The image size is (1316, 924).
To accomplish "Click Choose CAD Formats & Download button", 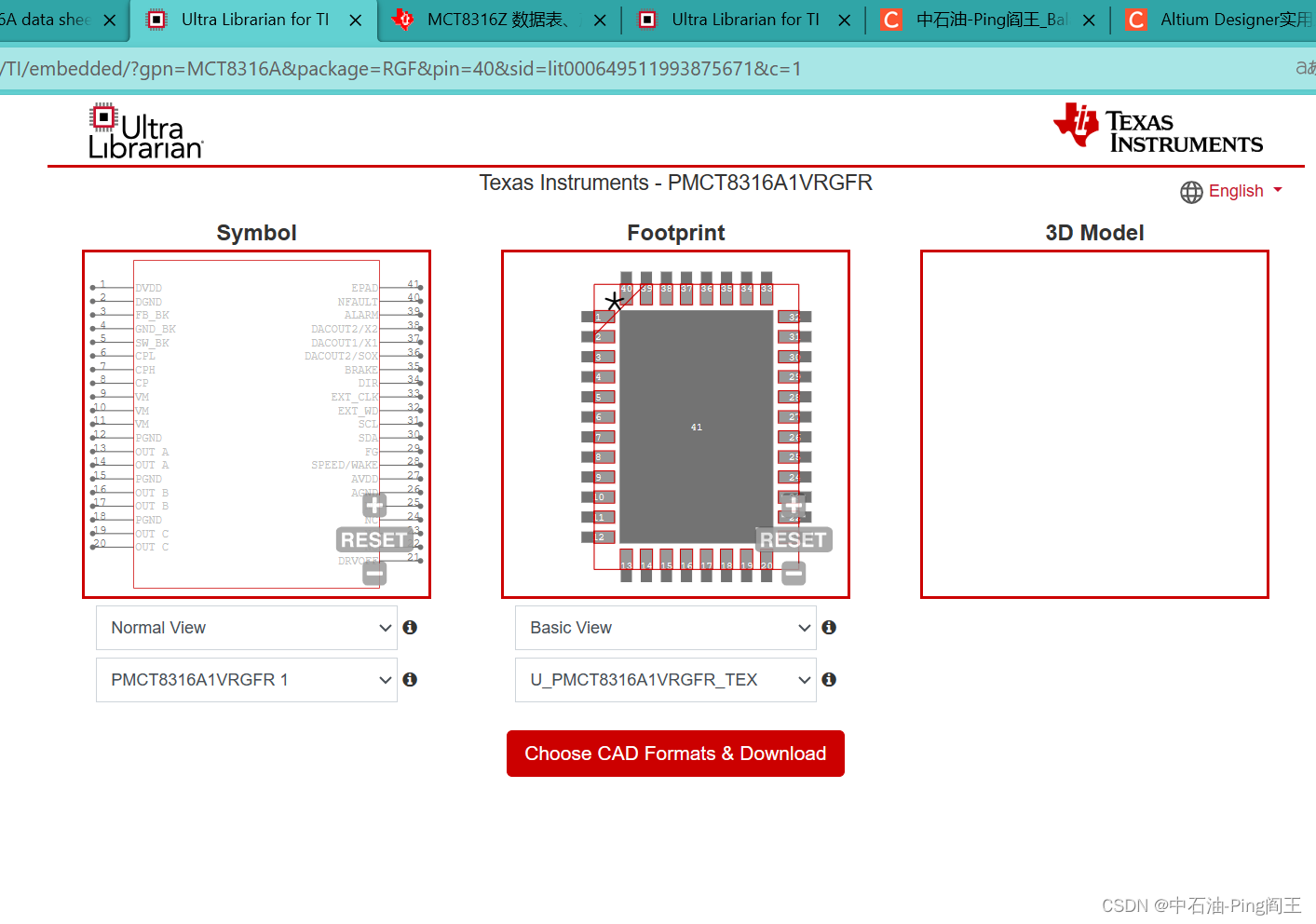I will coord(675,754).
